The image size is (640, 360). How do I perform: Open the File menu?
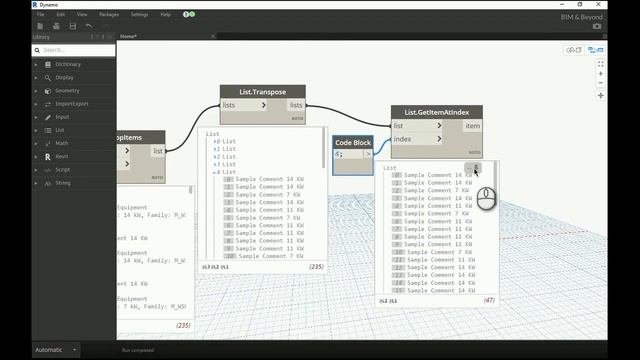pyautogui.click(x=40, y=14)
